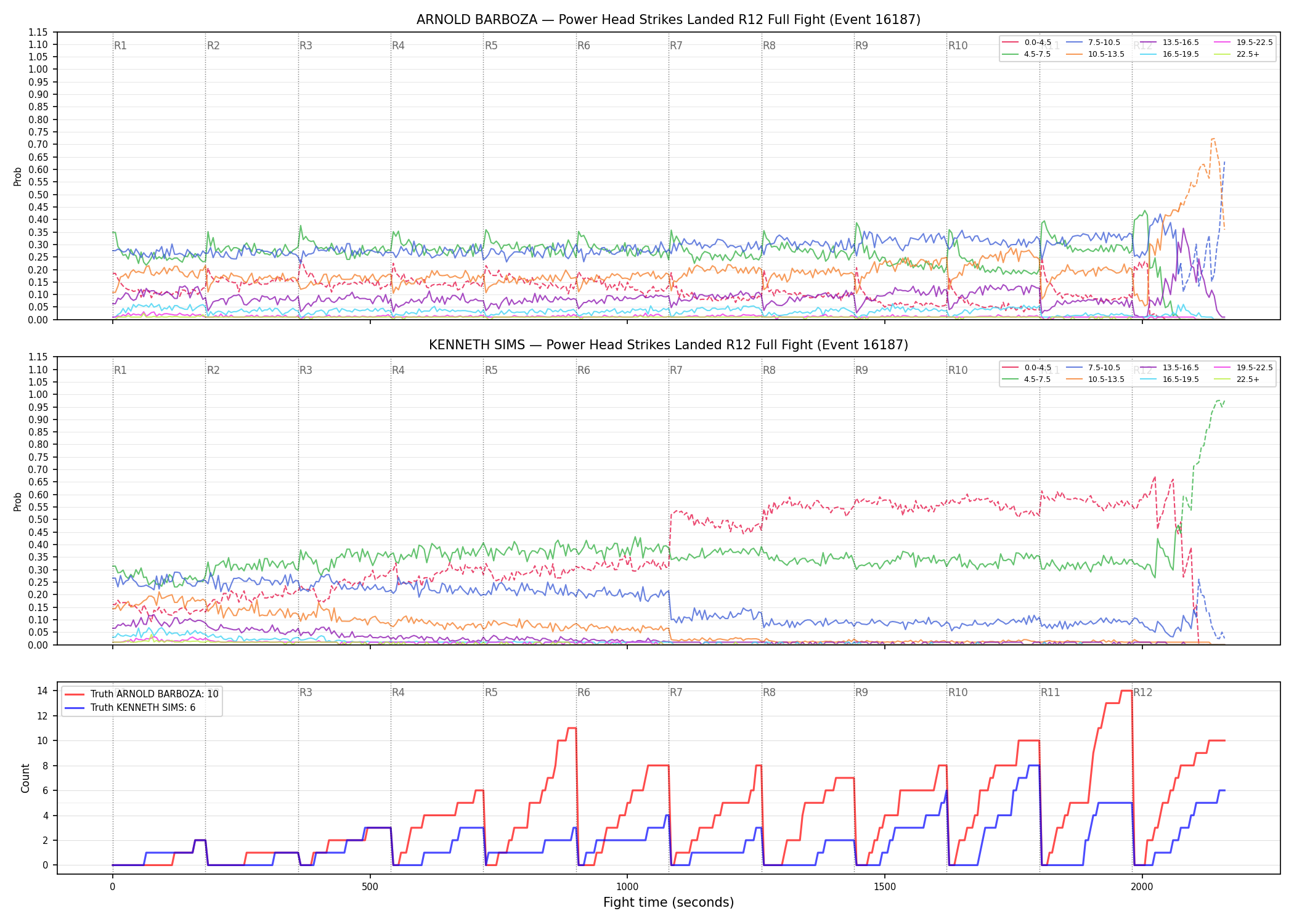Select '0.0-4.5' legend entry in Barboza chart

(x=1027, y=43)
